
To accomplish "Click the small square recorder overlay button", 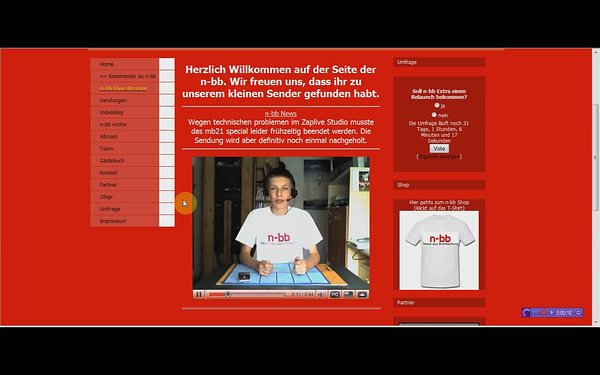I will tap(578, 313).
